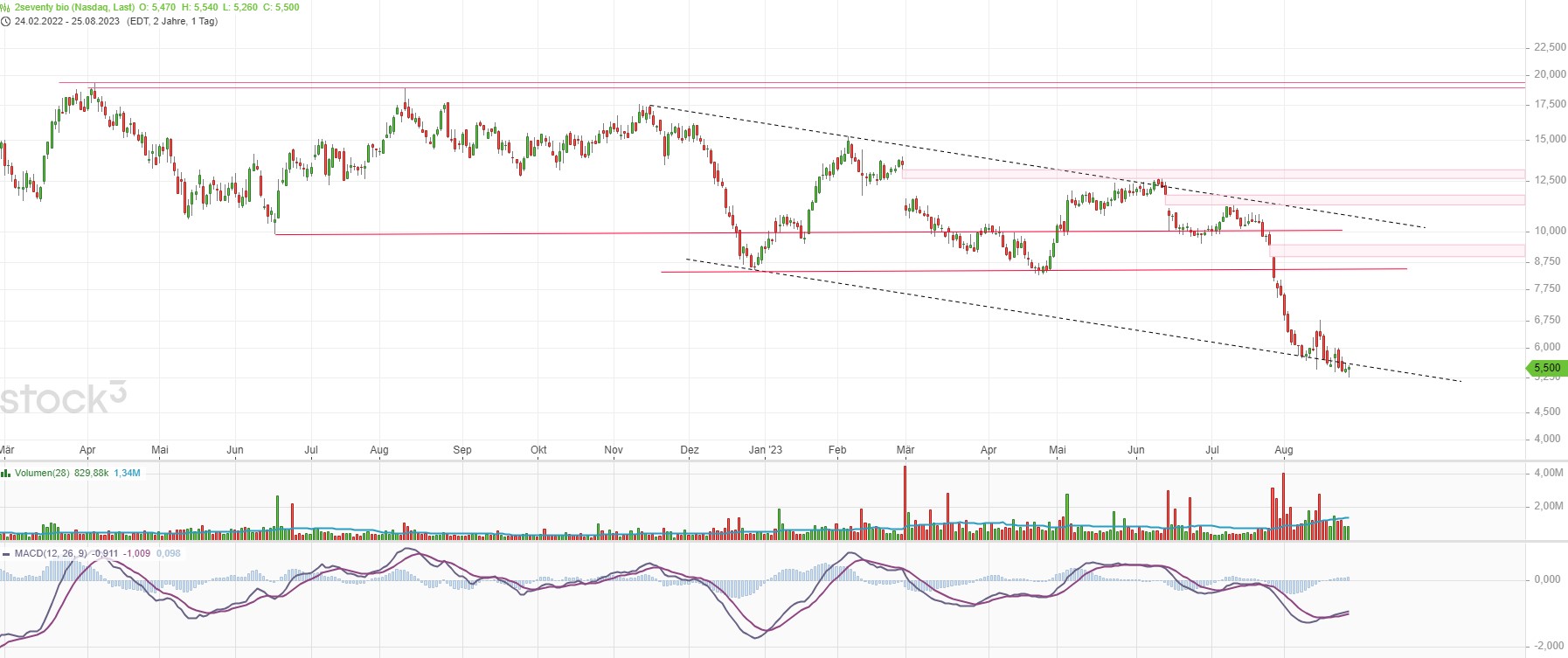Open the Volumen(28) indicator label
Image resolution: width=1568 pixels, height=658 pixels.
point(42,473)
